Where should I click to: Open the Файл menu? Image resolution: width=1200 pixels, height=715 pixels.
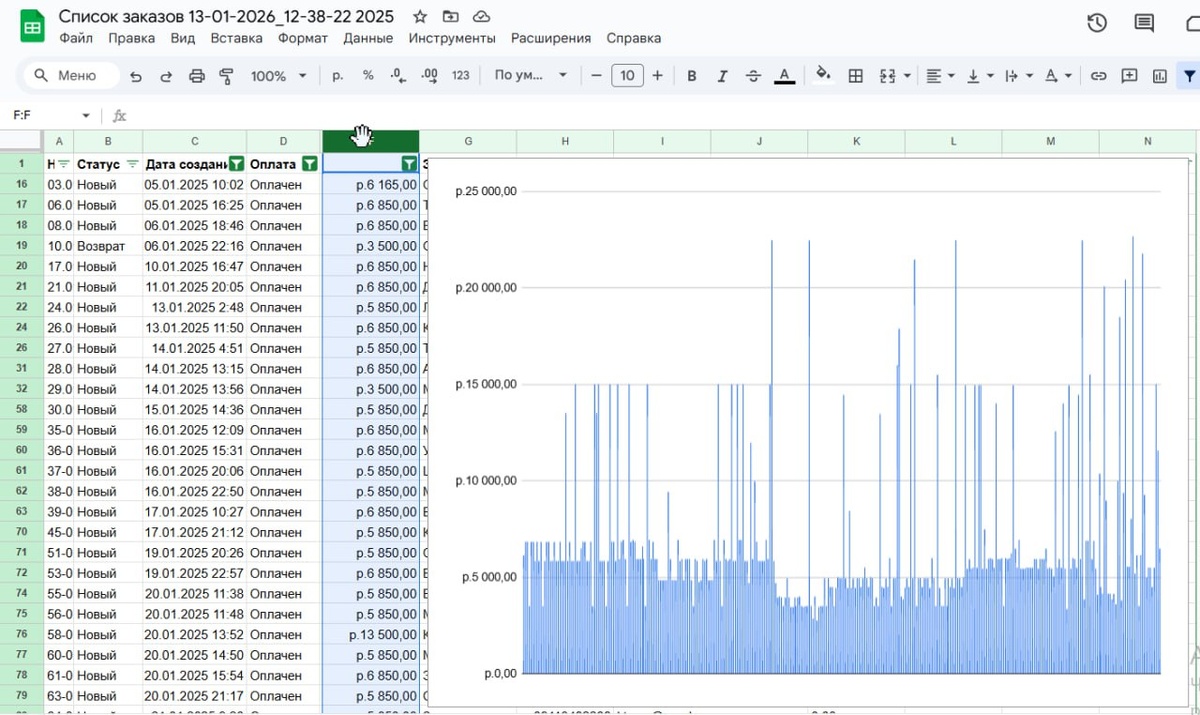pyautogui.click(x=76, y=38)
